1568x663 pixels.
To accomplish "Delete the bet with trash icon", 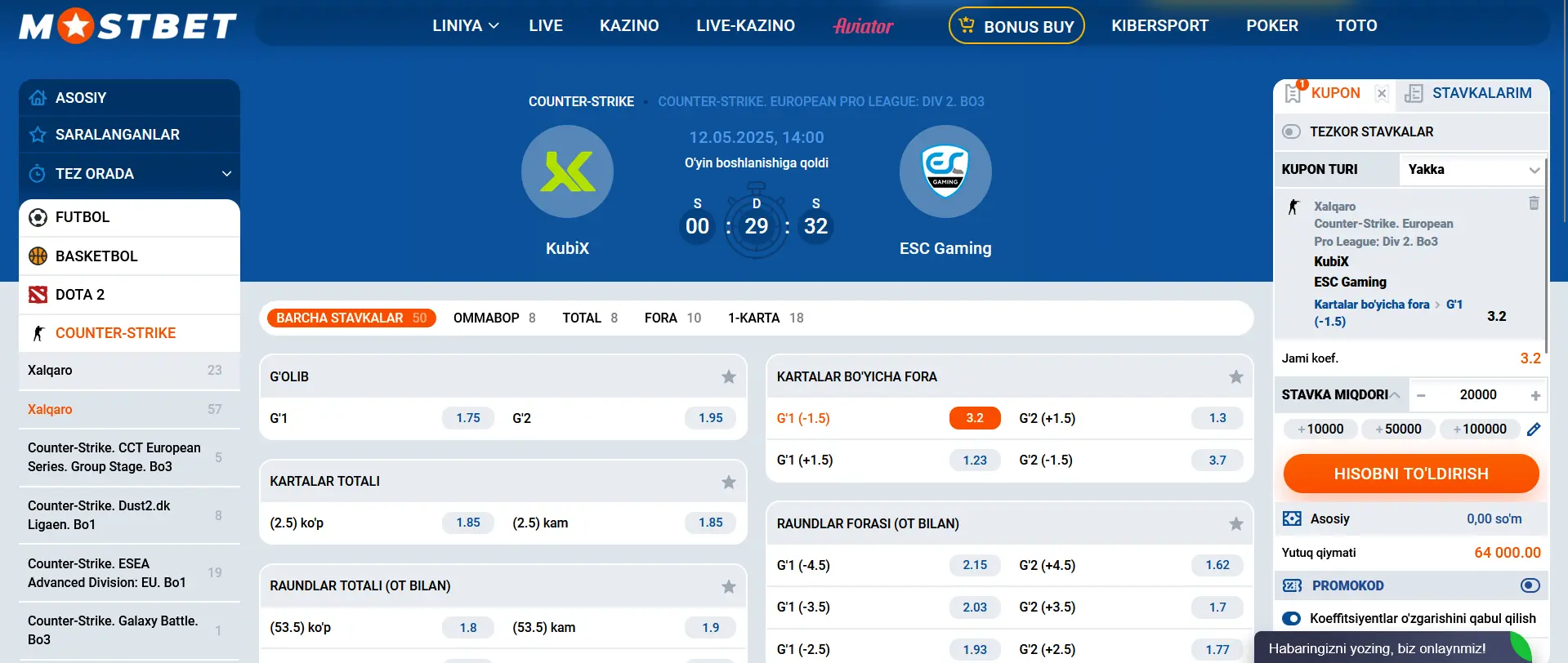I will [1534, 203].
